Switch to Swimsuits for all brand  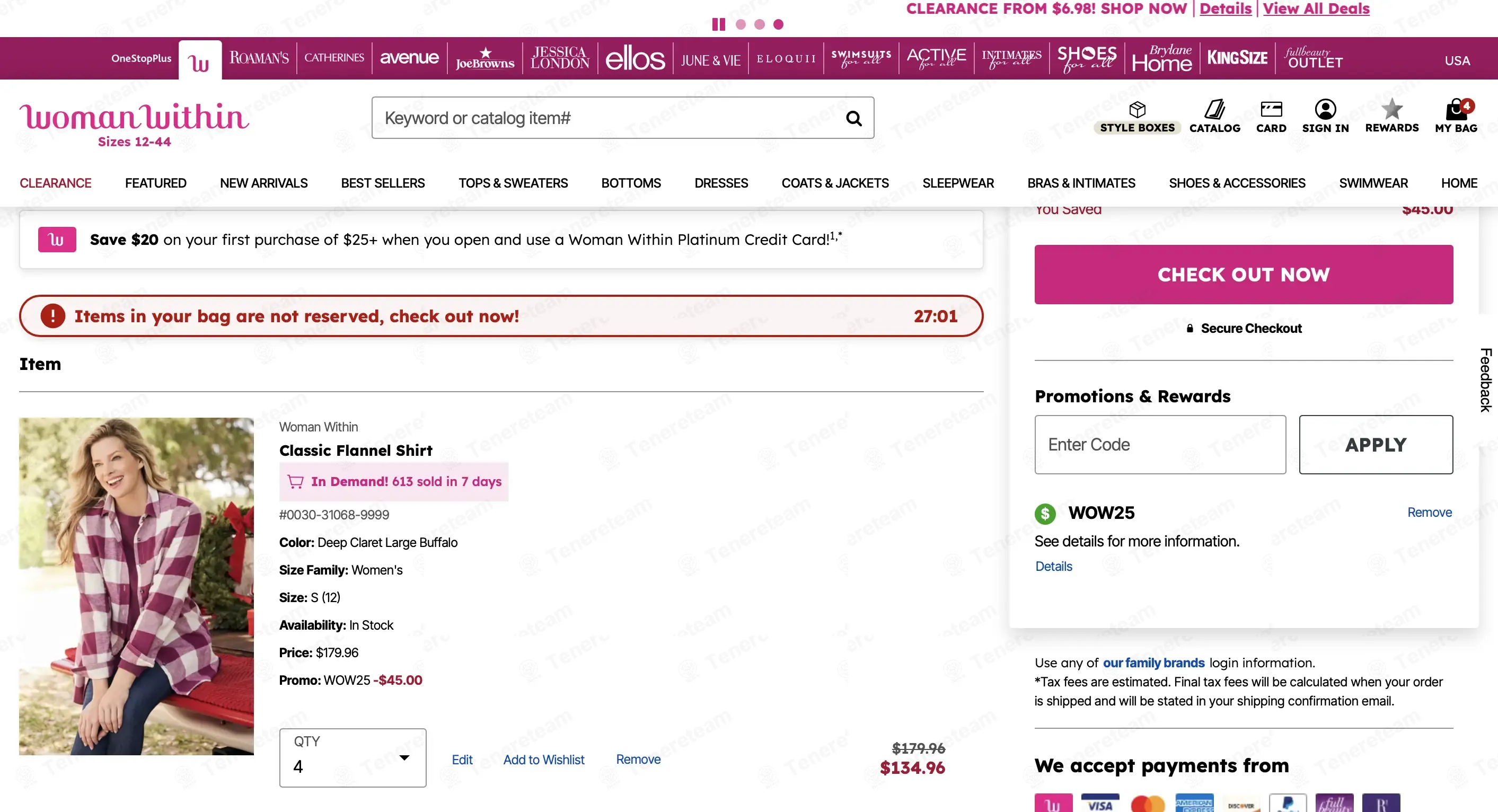click(x=861, y=58)
